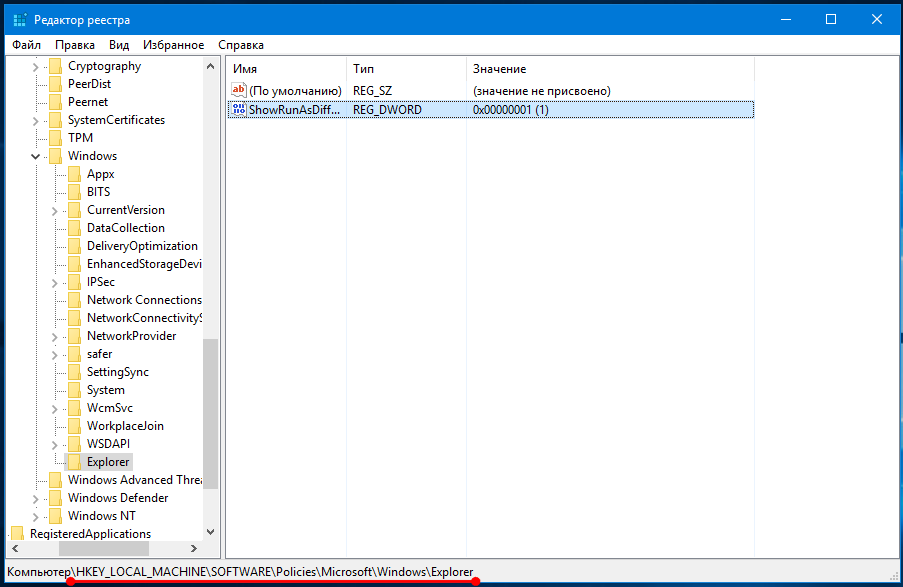The height and width of the screenshot is (587, 903).
Task: Click the Windows Defender folder icon
Action: (55, 498)
